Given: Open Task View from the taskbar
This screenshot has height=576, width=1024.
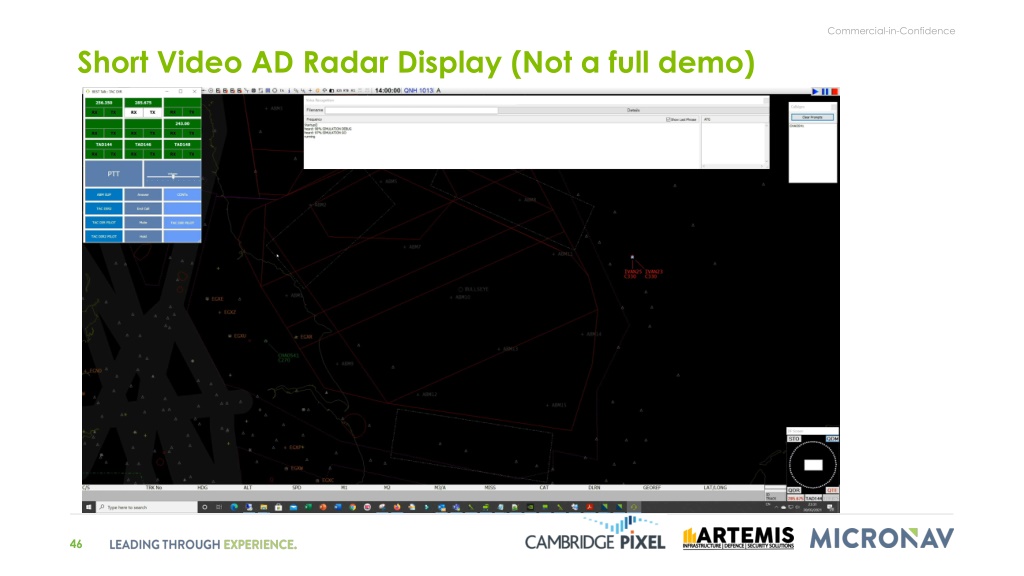Looking at the screenshot, I should (x=219, y=507).
